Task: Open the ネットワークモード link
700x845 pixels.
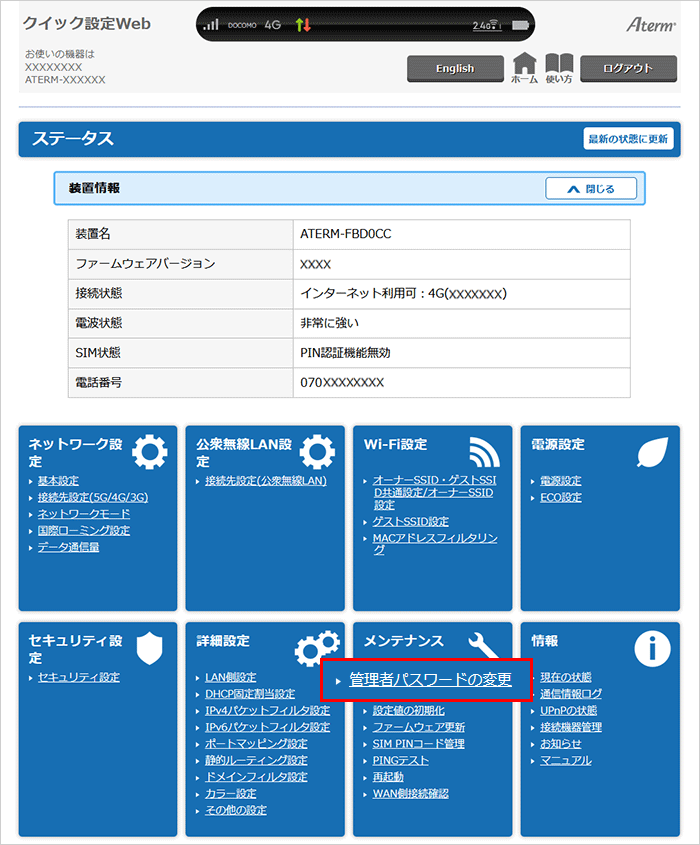Action: tap(83, 514)
